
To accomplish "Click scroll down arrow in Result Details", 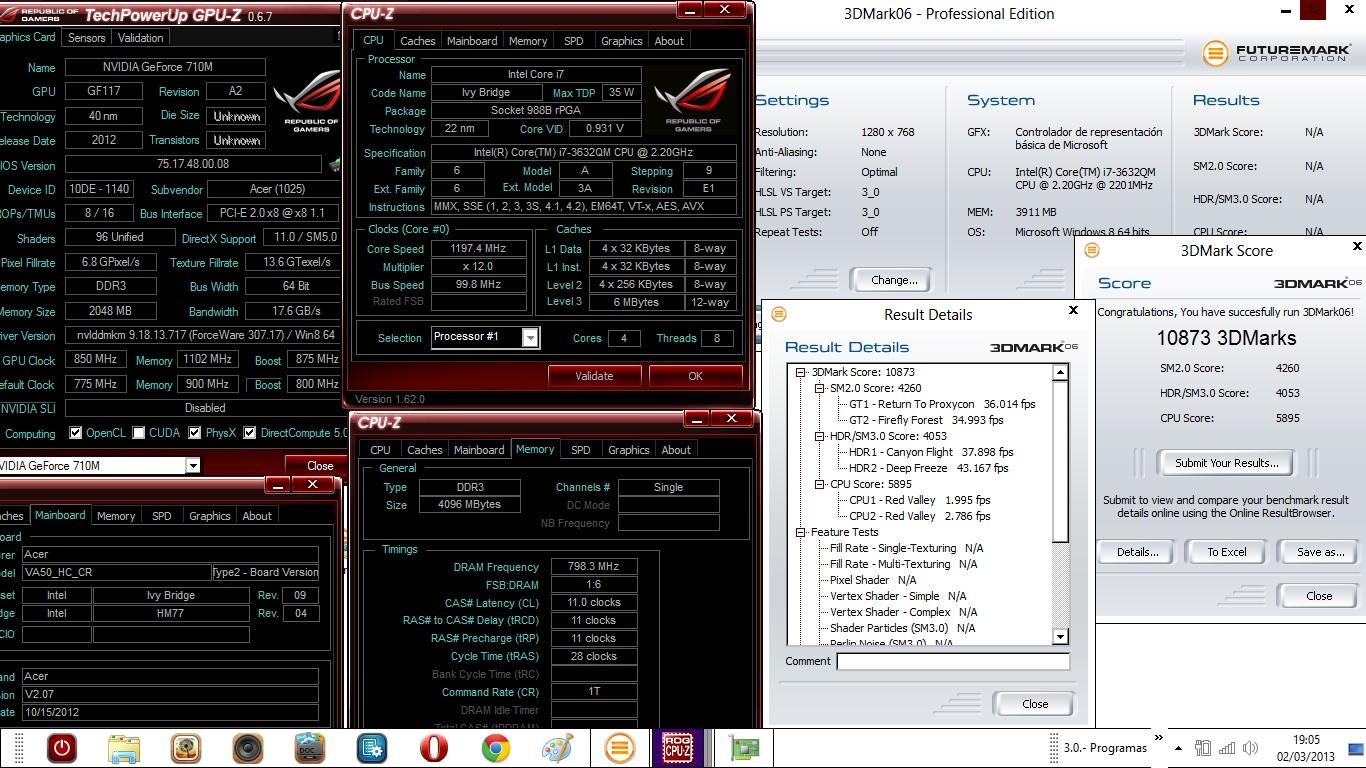I will (x=1060, y=637).
